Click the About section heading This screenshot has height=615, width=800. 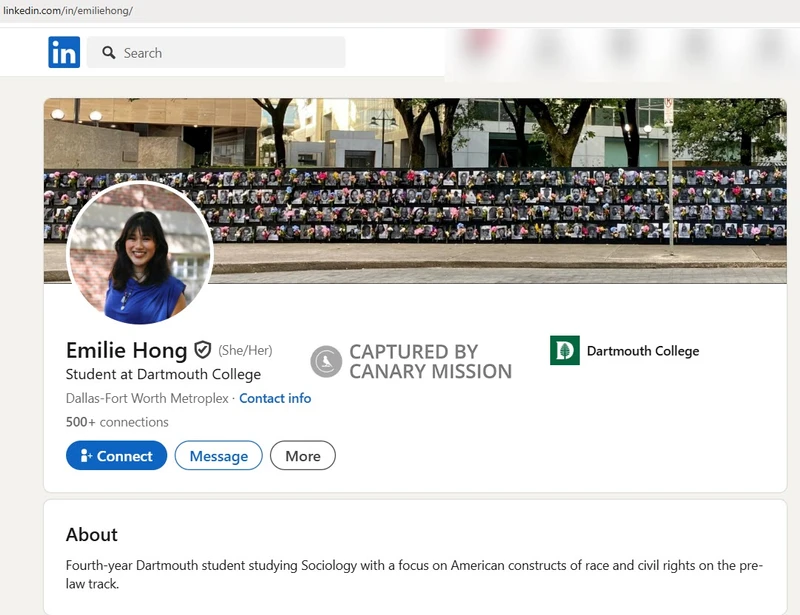point(93,535)
